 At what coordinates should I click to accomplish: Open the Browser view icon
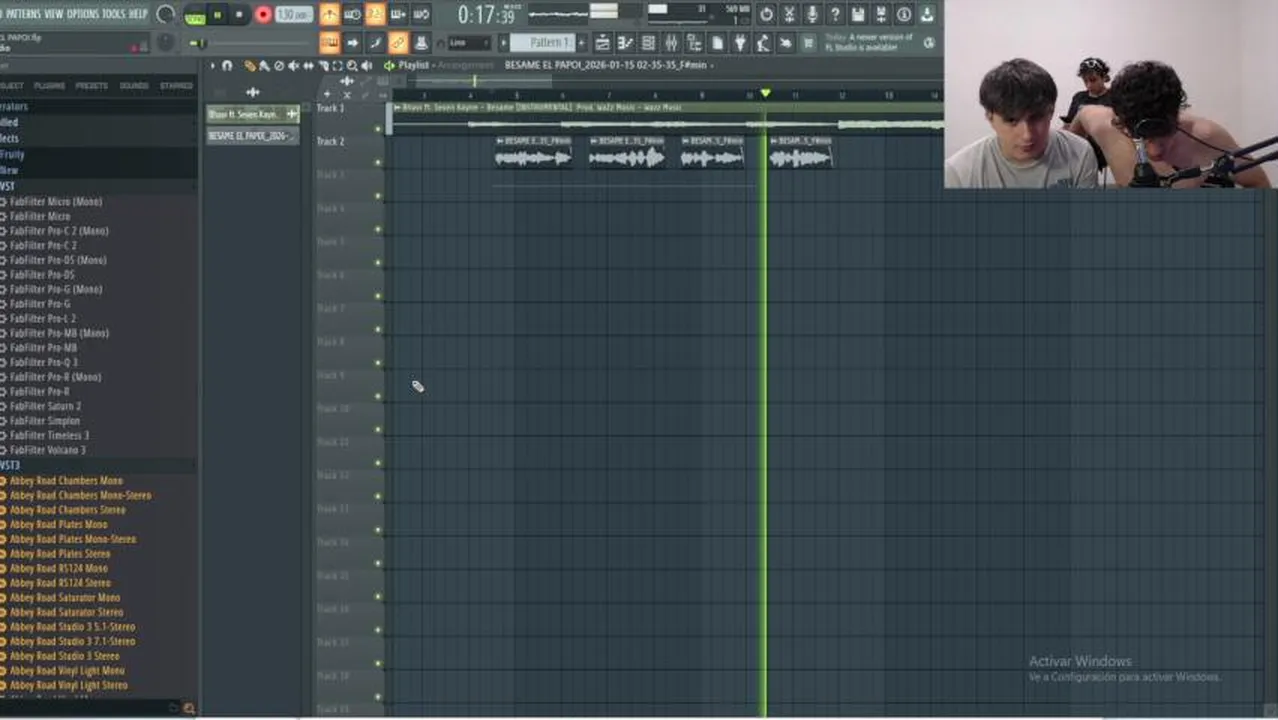point(694,43)
